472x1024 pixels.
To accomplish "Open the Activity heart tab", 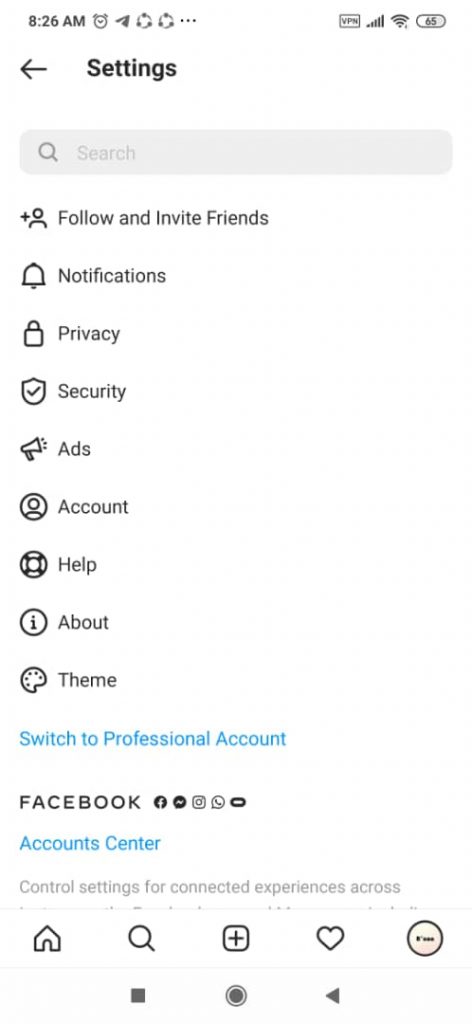I will (330, 939).
